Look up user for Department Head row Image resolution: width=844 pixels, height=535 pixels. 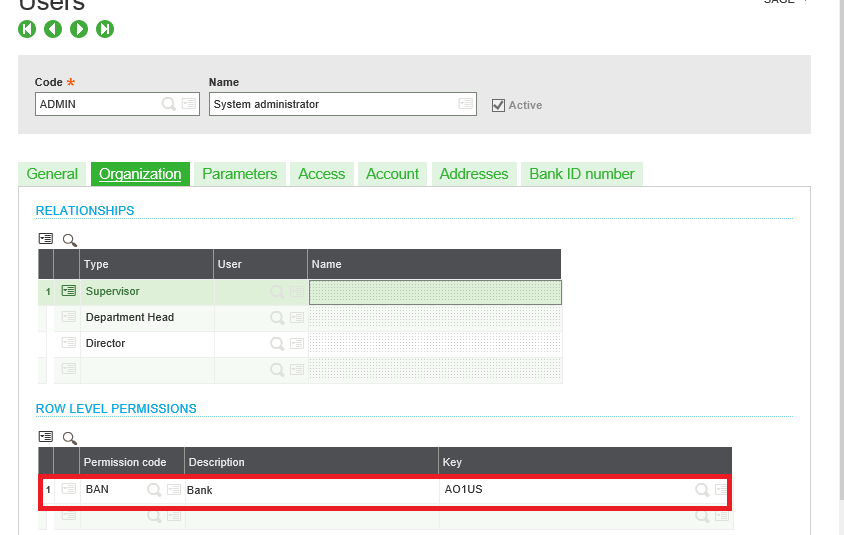[x=277, y=318]
